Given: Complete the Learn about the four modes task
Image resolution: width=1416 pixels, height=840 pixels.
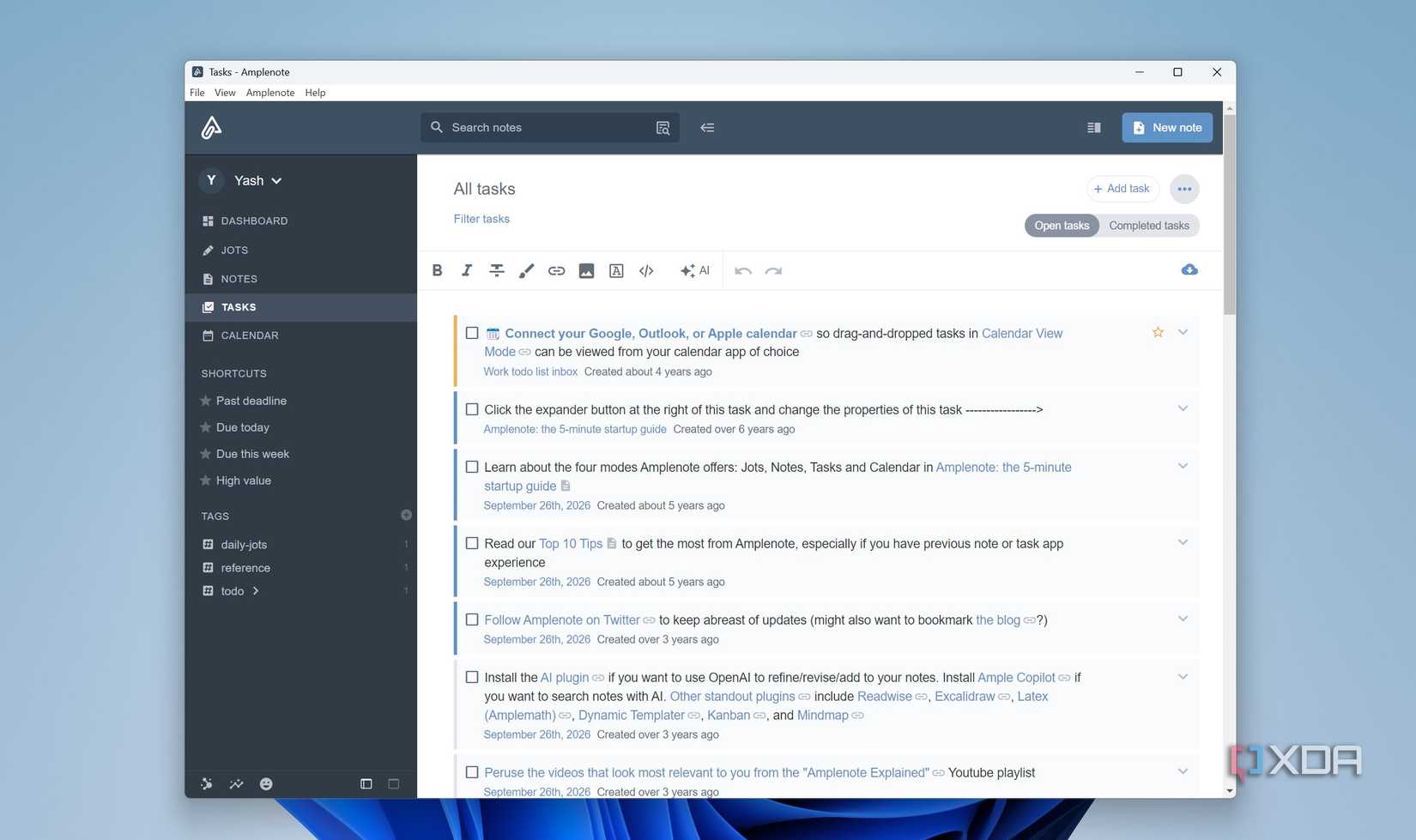Looking at the screenshot, I should (x=472, y=467).
